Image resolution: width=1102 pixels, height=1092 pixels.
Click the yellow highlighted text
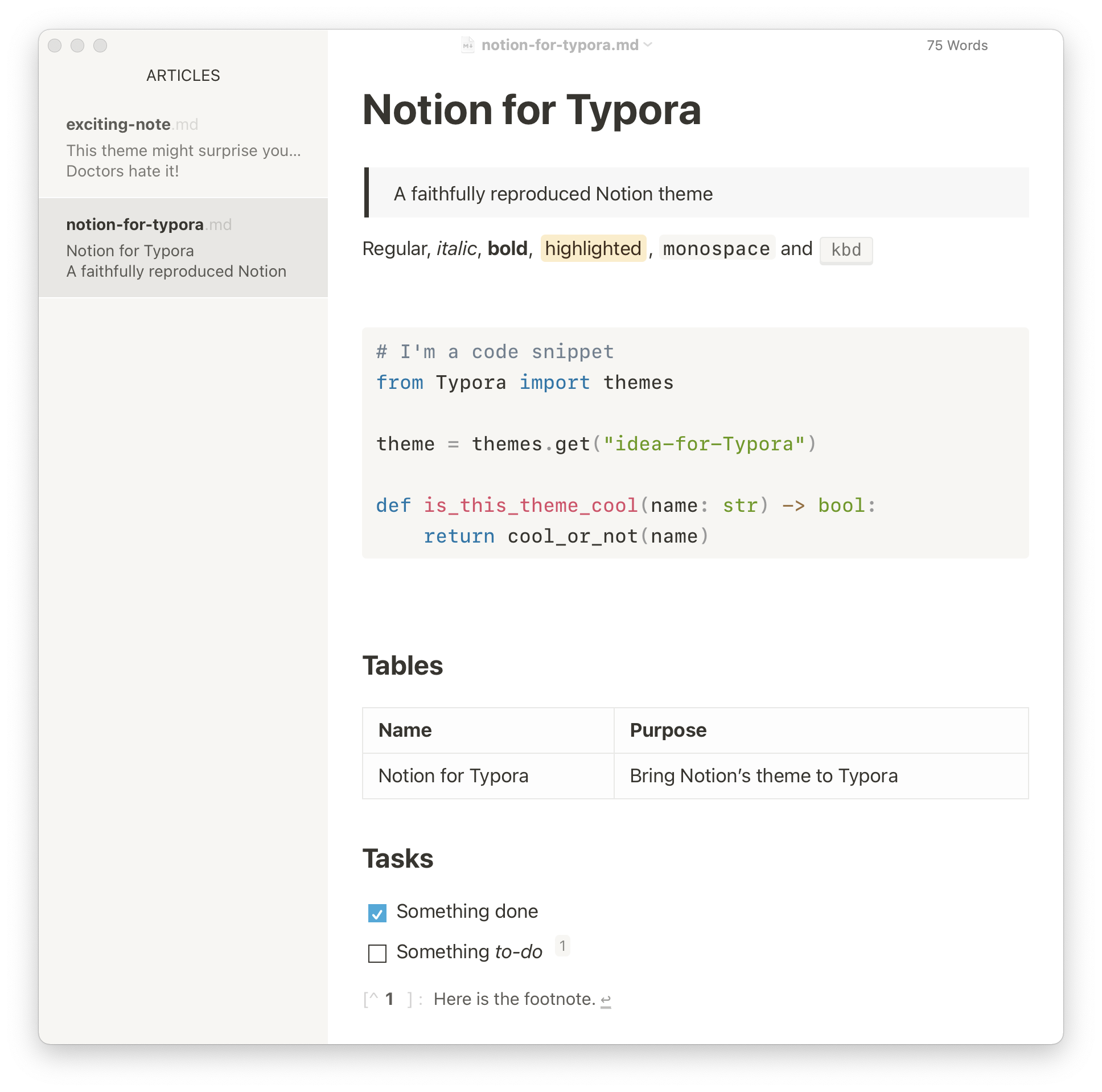coord(593,249)
